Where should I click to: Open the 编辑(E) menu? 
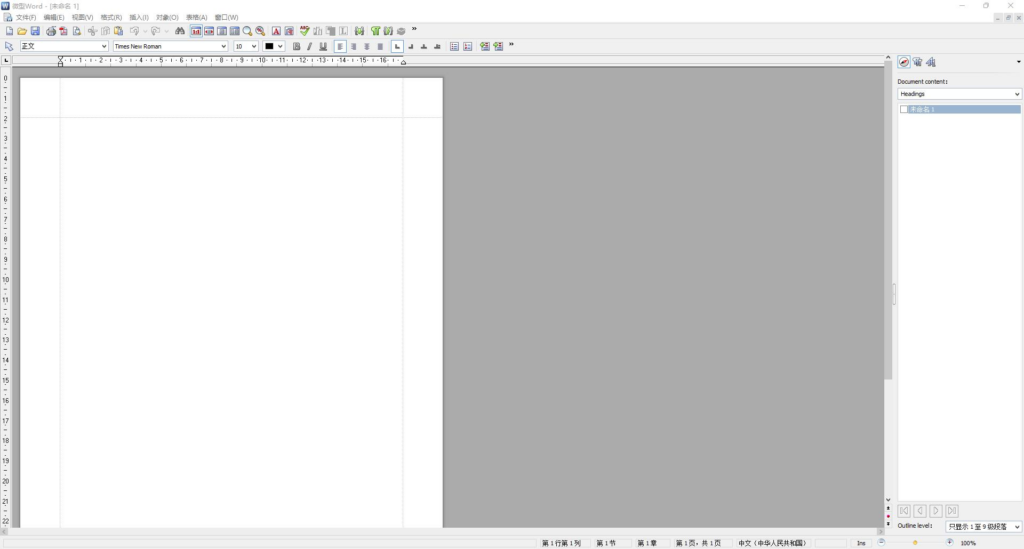click(x=54, y=18)
